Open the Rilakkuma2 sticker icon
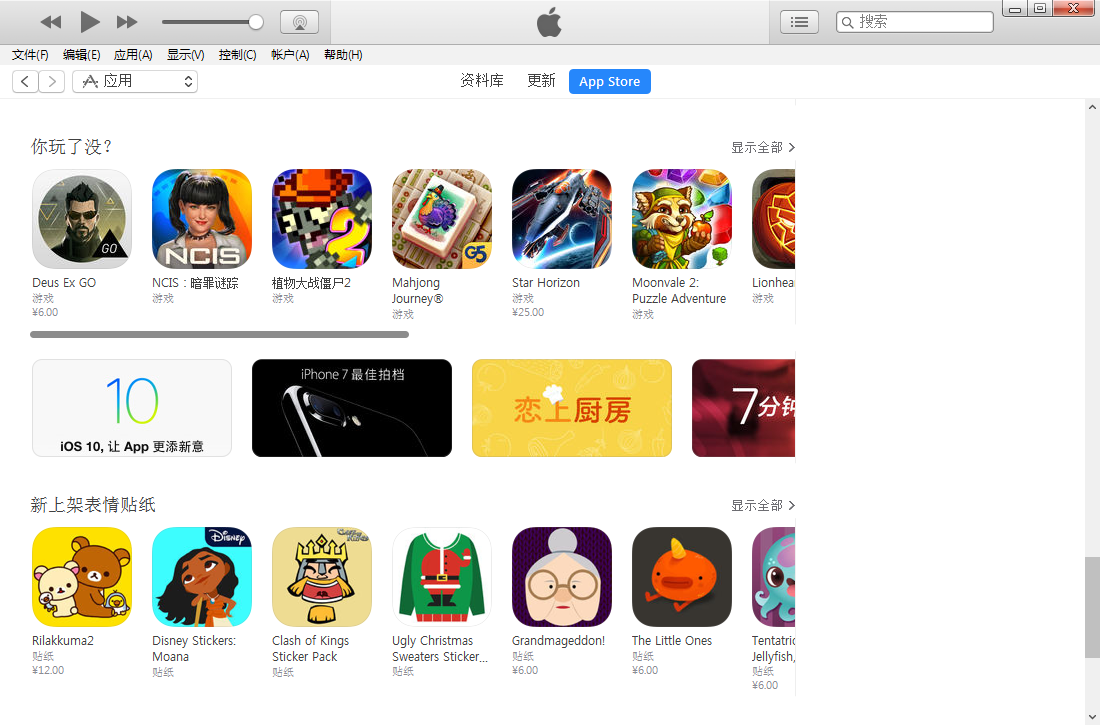 [x=82, y=577]
